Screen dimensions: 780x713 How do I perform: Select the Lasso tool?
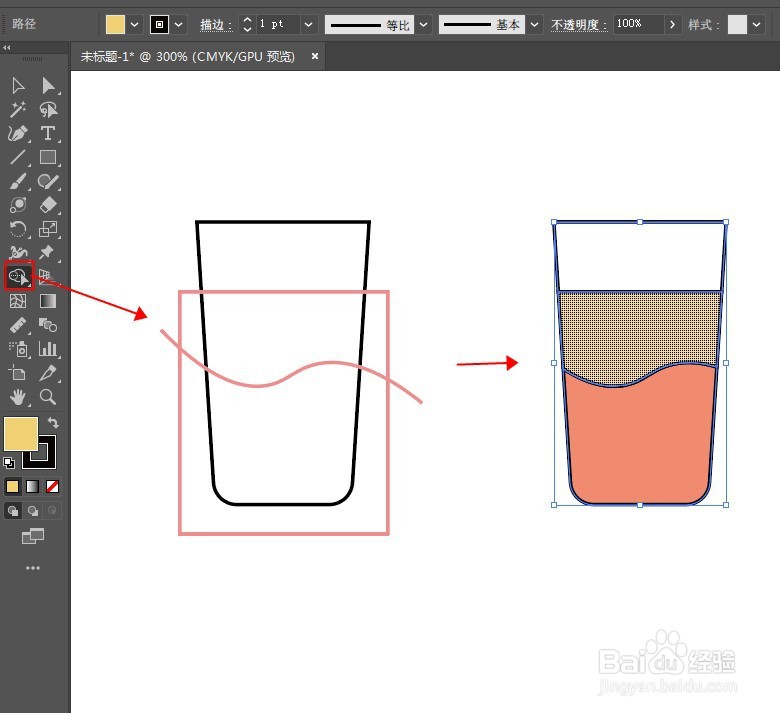point(48,109)
